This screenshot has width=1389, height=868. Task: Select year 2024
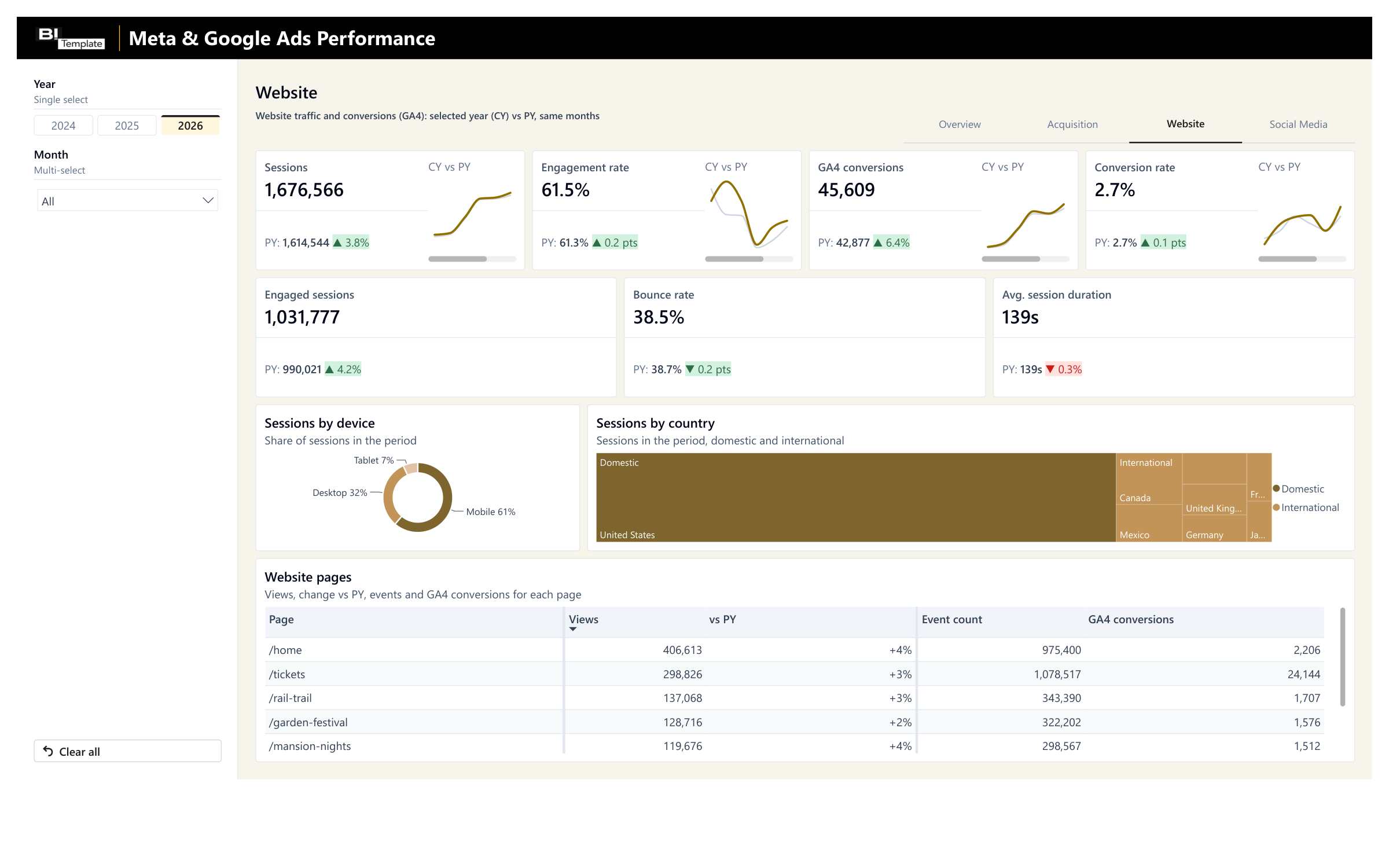point(63,126)
